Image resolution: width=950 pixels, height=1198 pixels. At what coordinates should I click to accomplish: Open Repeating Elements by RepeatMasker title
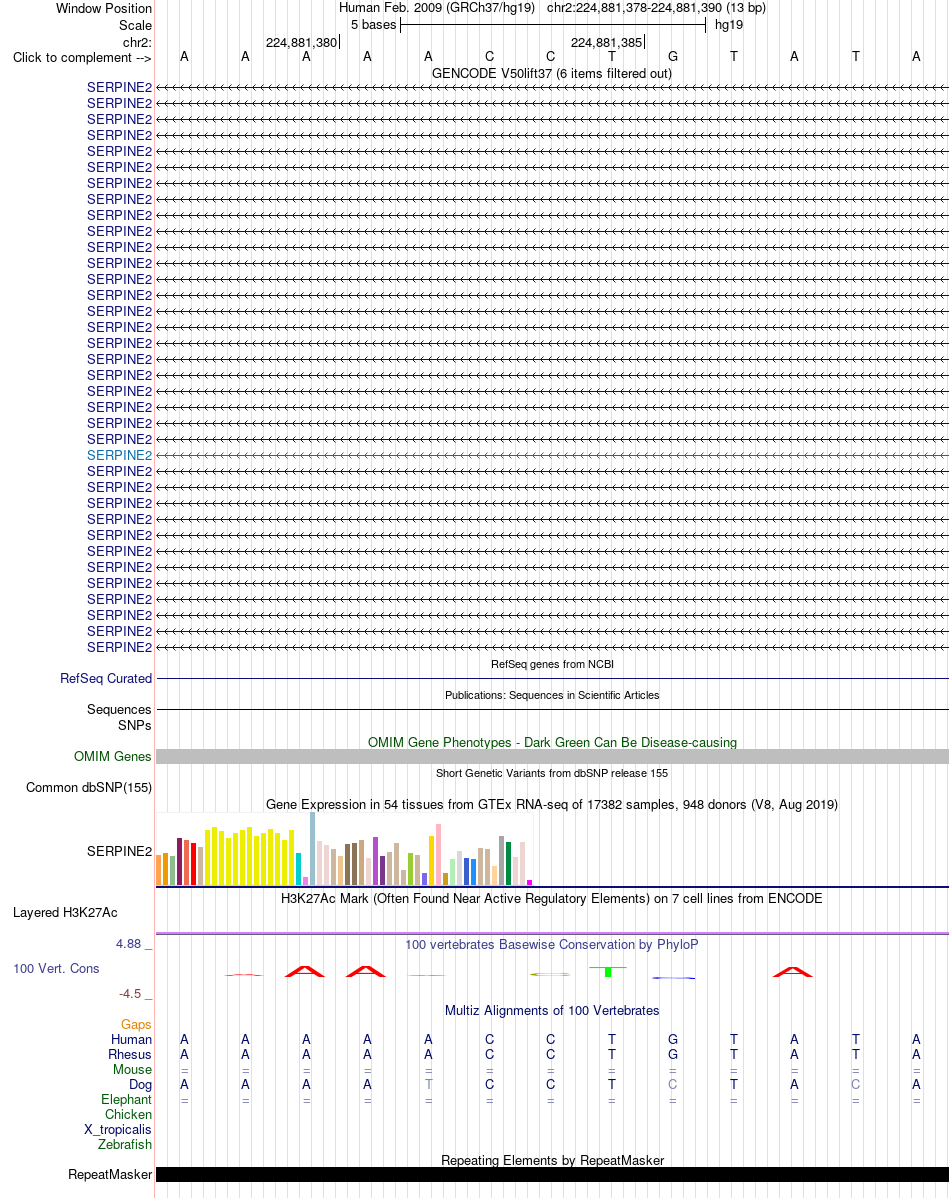click(x=552, y=1161)
